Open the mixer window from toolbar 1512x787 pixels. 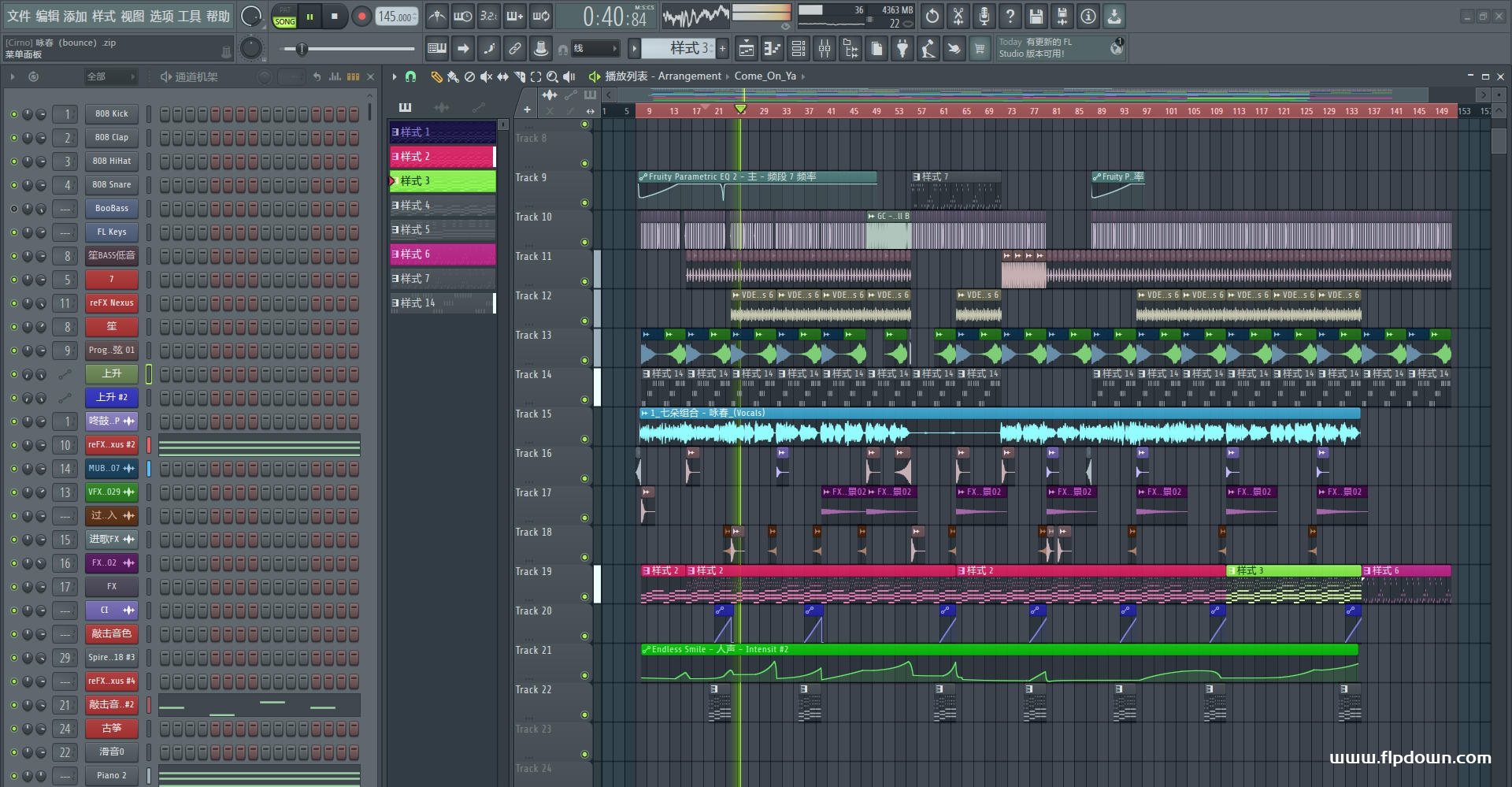pyautogui.click(x=825, y=49)
